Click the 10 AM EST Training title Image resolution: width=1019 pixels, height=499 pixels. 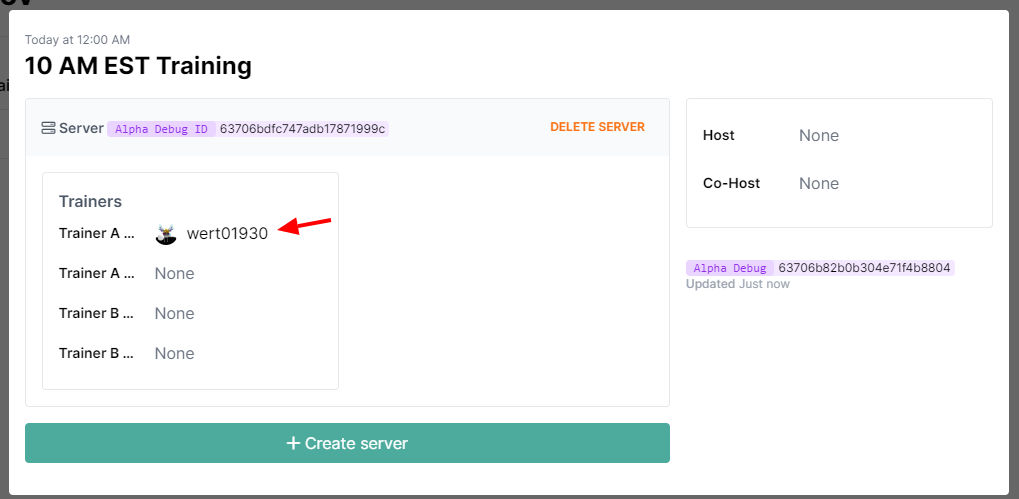[138, 67]
